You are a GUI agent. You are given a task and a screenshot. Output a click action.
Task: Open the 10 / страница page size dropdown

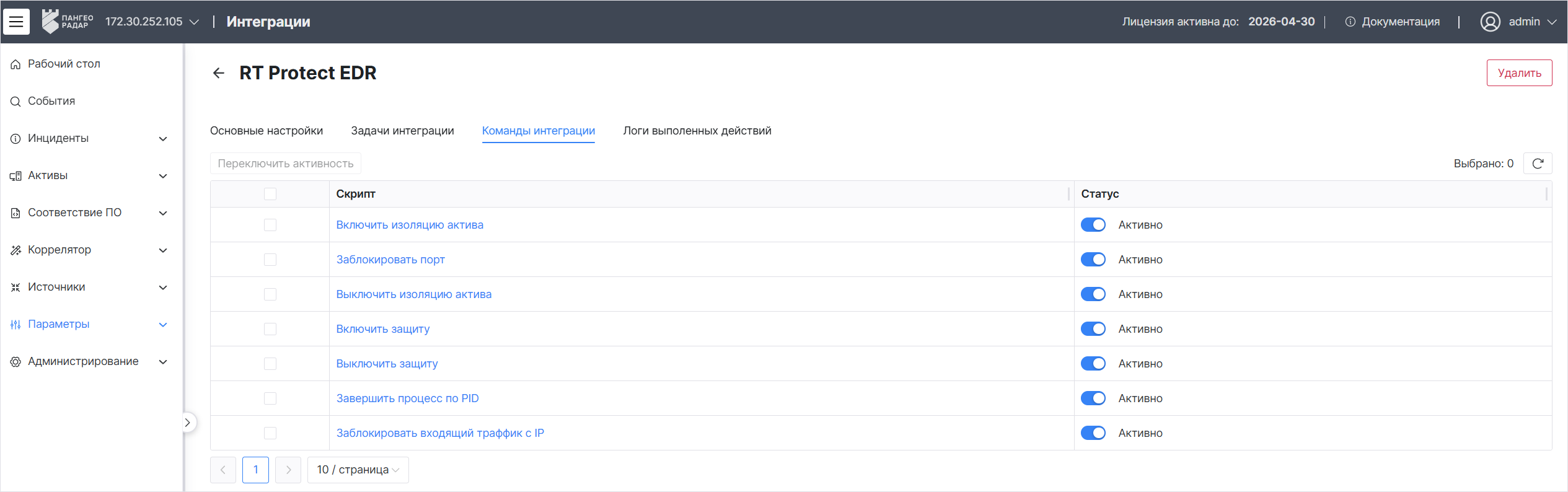358,470
